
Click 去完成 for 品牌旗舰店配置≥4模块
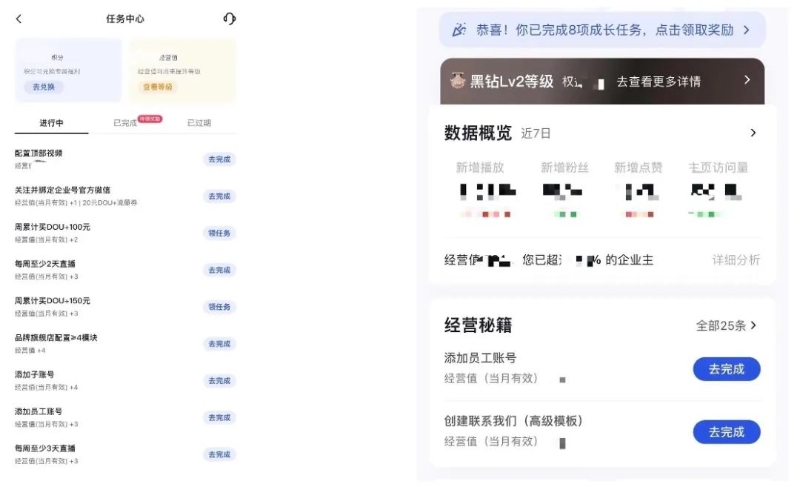pos(219,344)
